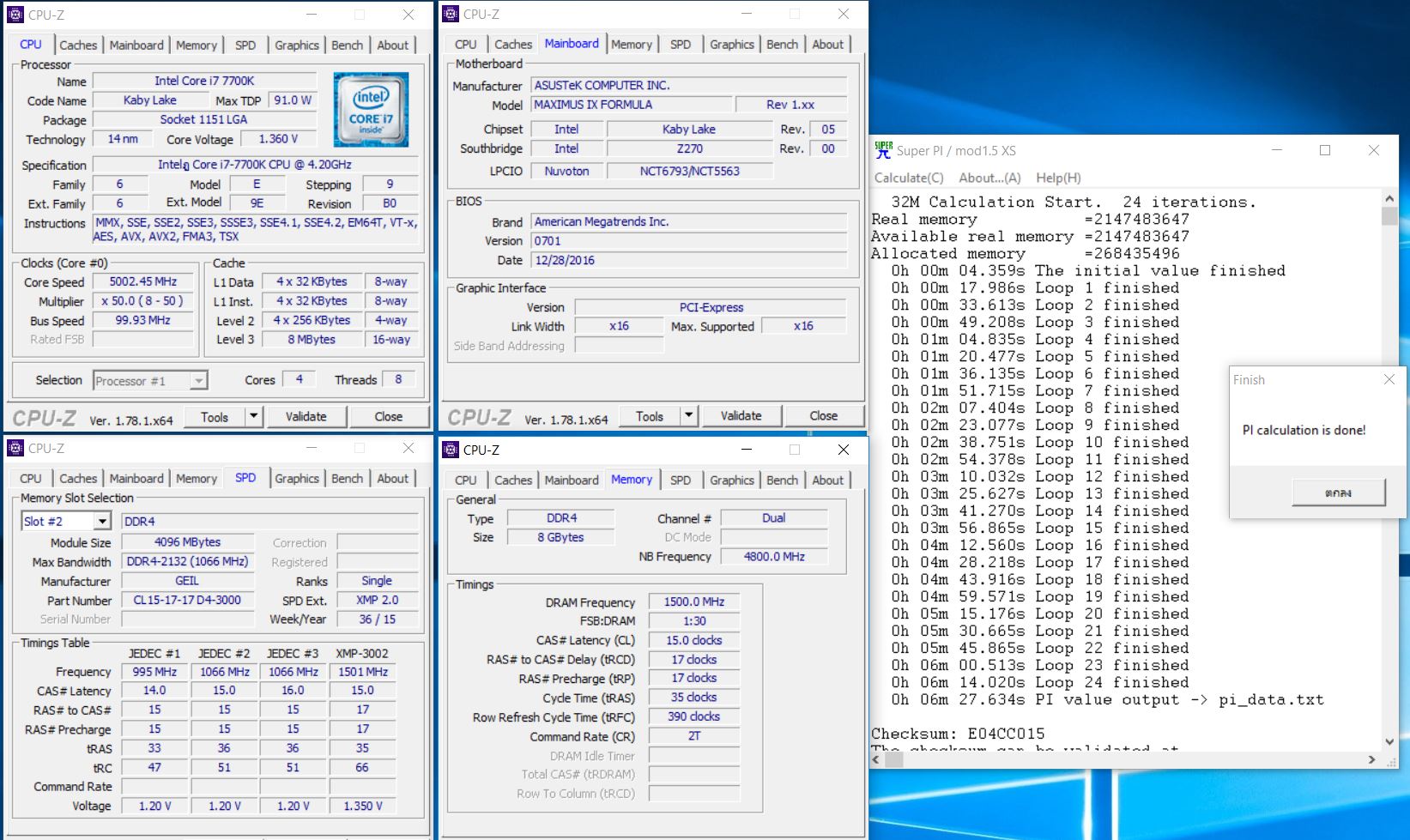Close the CPU-Z Memory window
The width and height of the screenshot is (1410, 840).
tap(844, 450)
